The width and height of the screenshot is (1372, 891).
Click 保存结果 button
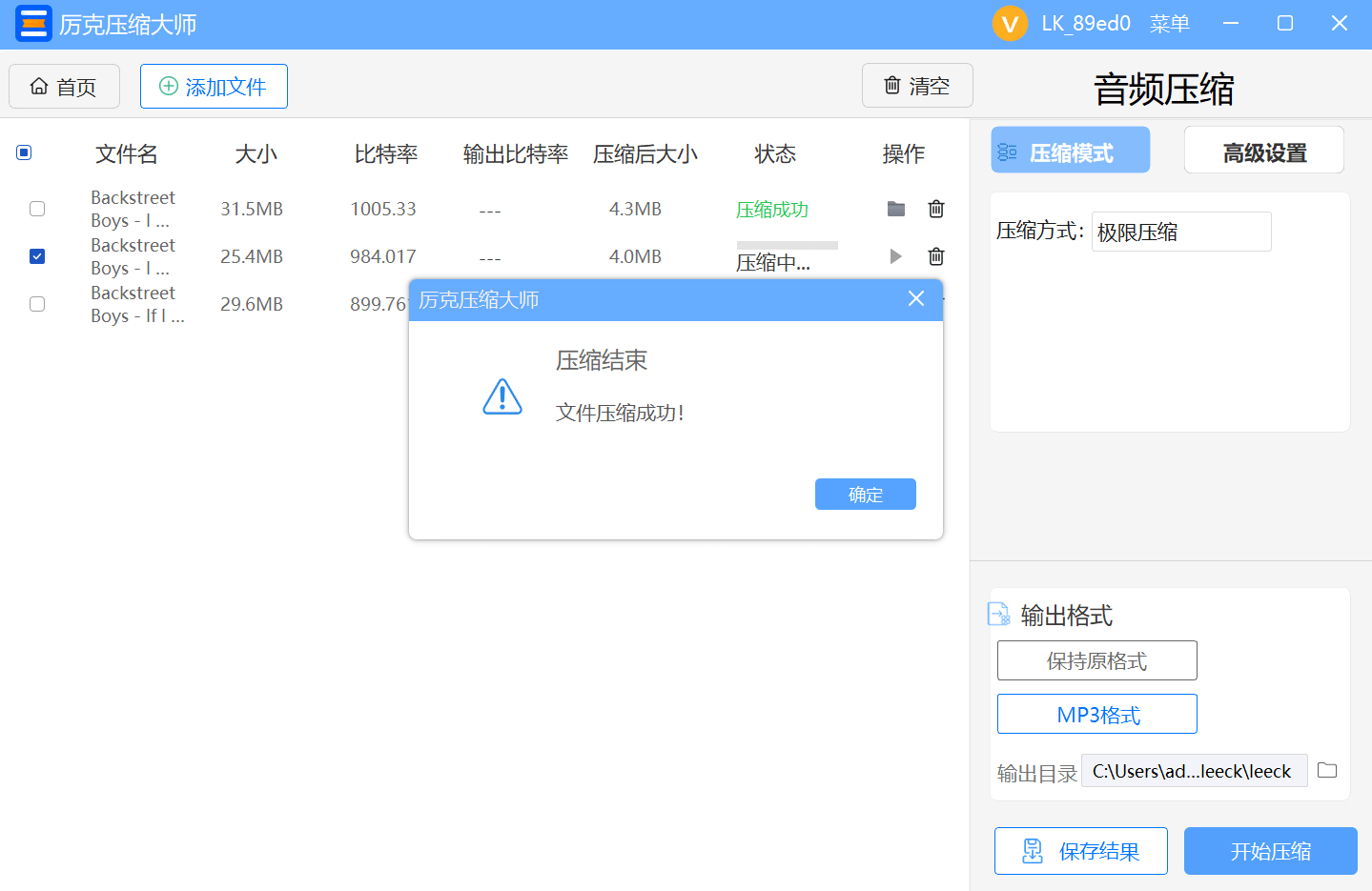(1081, 851)
